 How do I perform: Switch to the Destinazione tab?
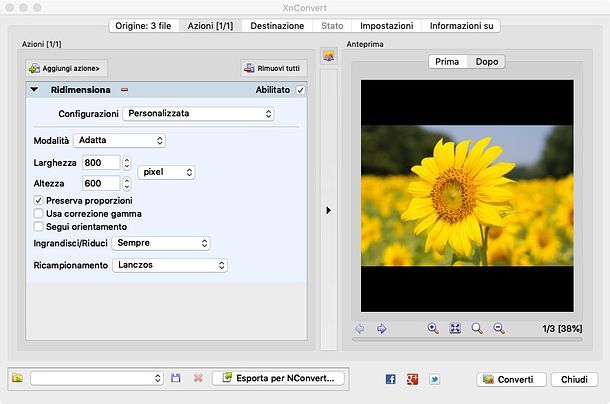coord(277,25)
